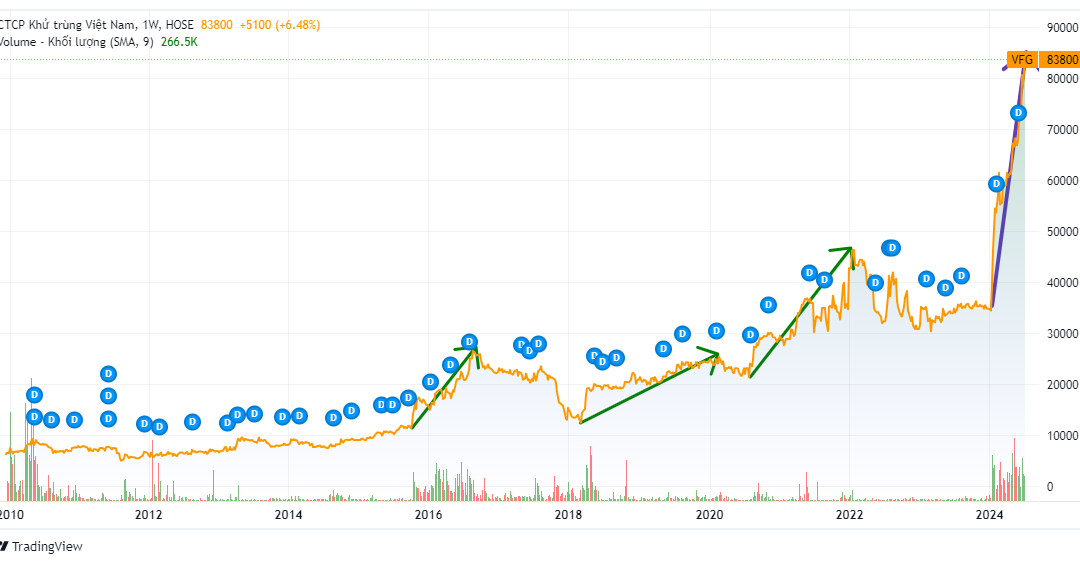1080x564 pixels.
Task: Open the CTCP Khử trùng Việt Nam symbol title
Action: (x=96, y=25)
